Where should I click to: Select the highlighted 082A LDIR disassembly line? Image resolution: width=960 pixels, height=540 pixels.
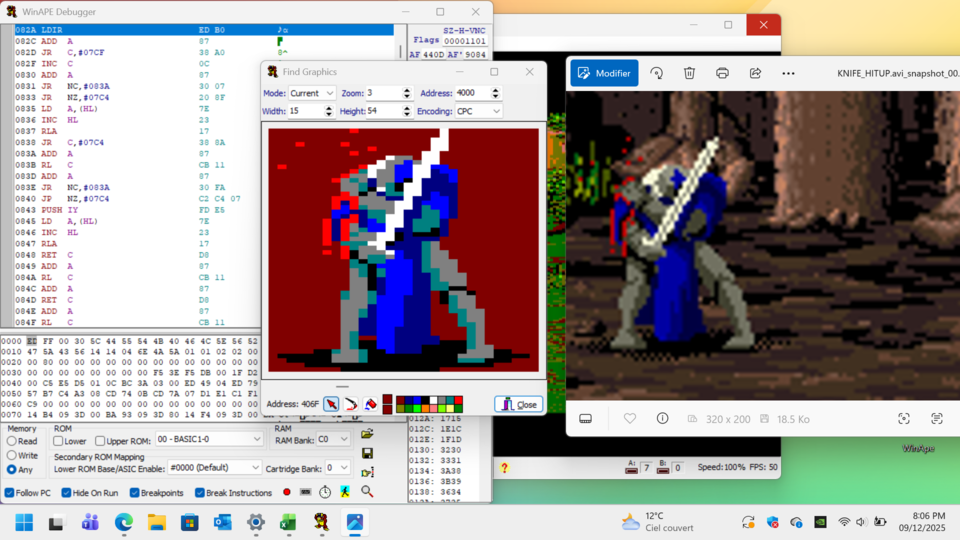pyautogui.click(x=204, y=29)
